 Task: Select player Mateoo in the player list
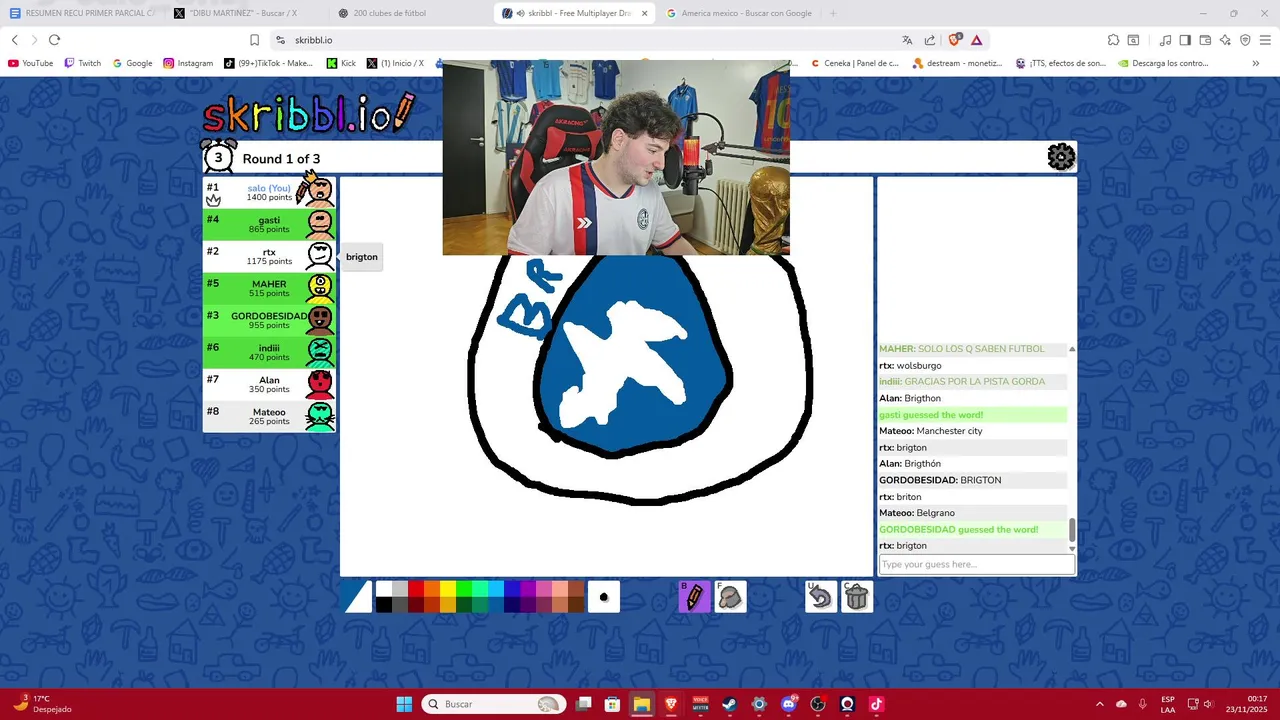tap(269, 416)
